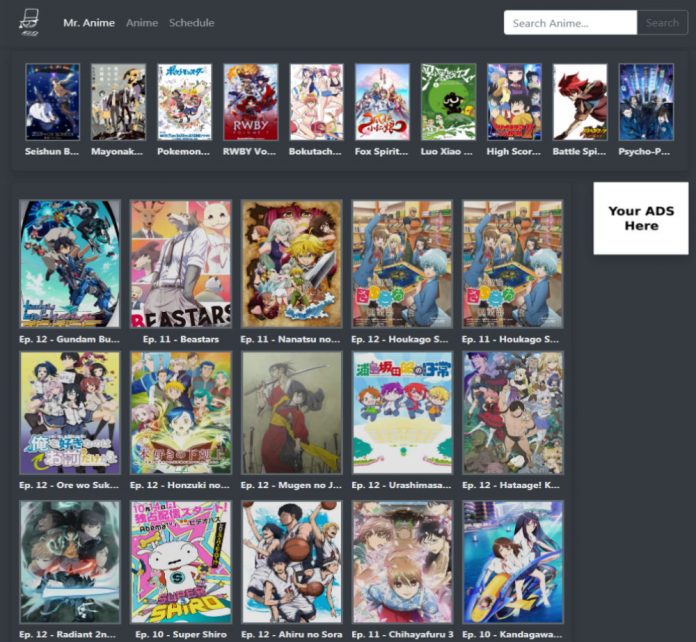Open Houkago S... episode 12 poster
The width and height of the screenshot is (696, 642).
pos(402,264)
